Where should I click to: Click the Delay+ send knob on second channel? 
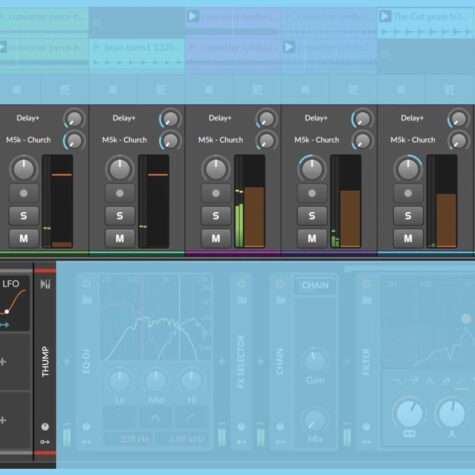(x=170, y=119)
